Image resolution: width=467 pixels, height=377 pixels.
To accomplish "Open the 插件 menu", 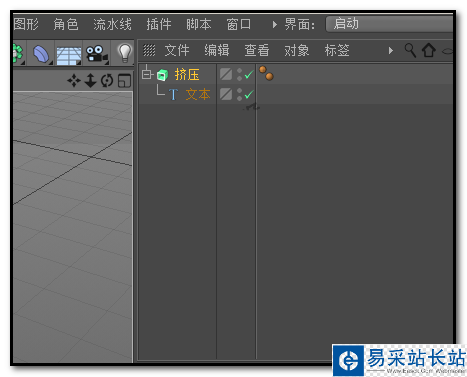I will pyautogui.click(x=159, y=24).
